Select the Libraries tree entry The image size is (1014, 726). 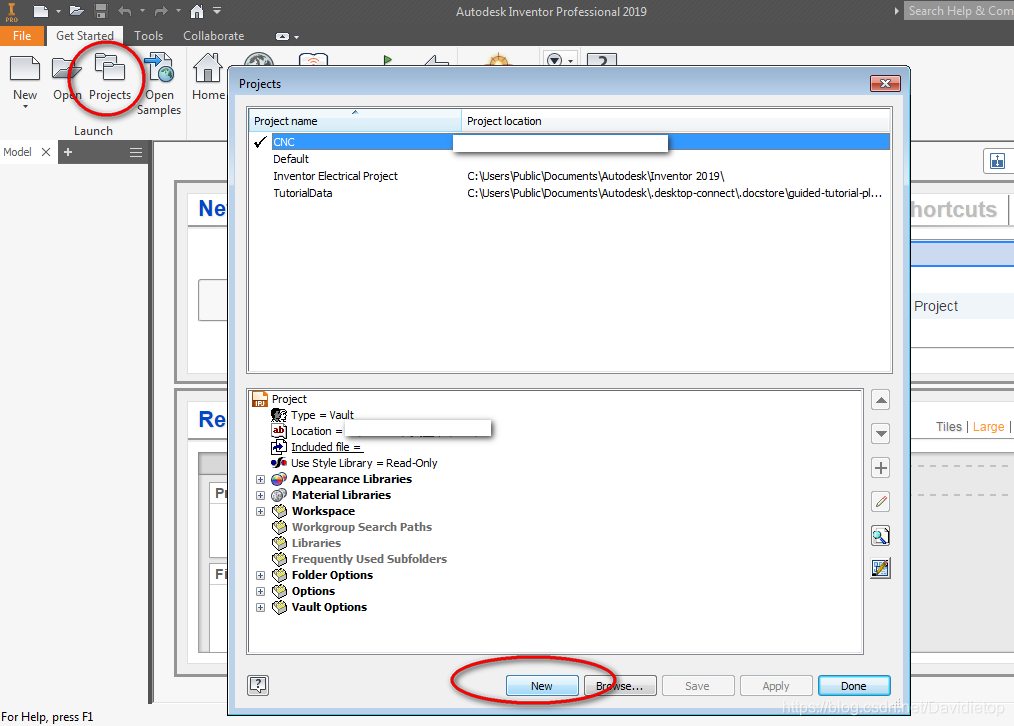(x=316, y=543)
